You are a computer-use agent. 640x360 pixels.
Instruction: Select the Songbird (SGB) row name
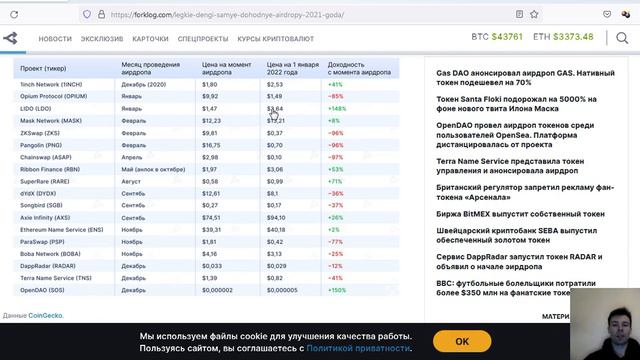[41, 205]
